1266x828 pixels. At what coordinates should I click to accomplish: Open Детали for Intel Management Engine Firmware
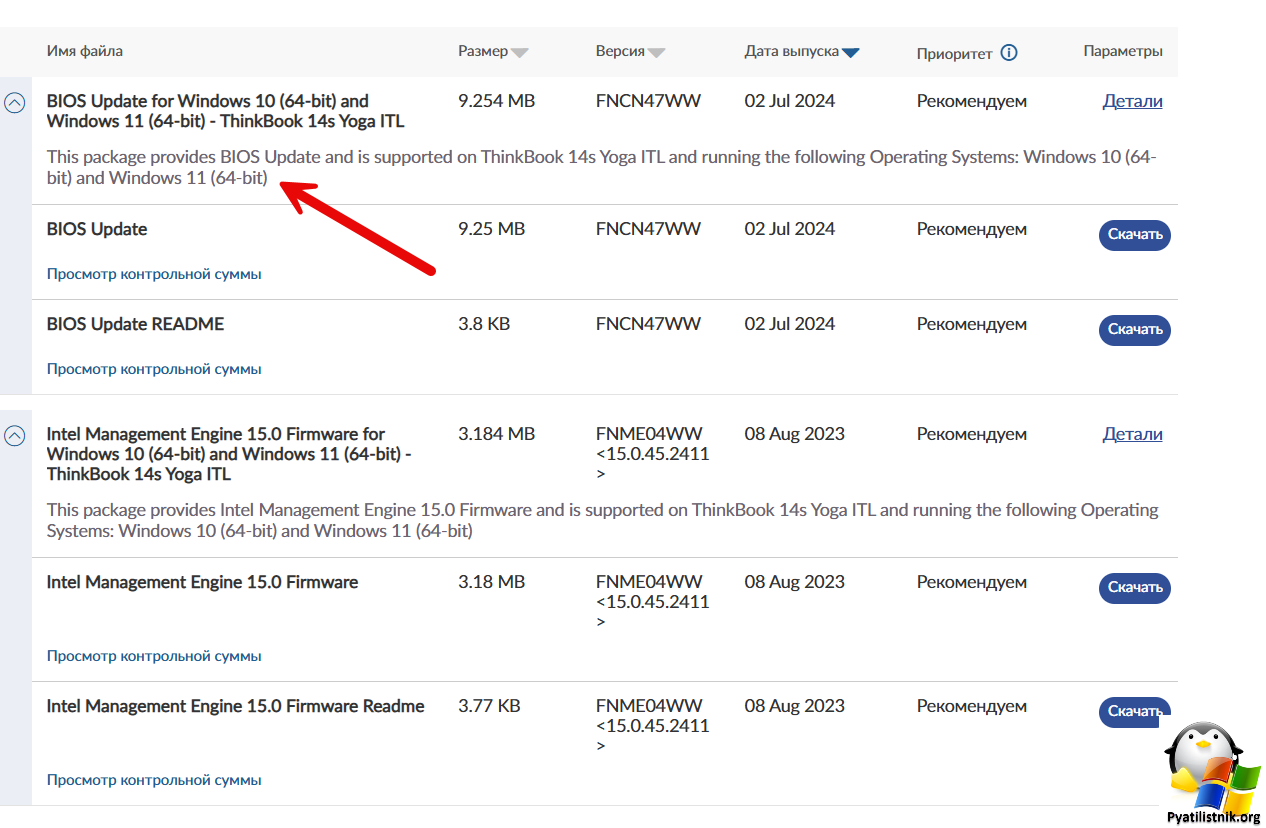tap(1132, 434)
